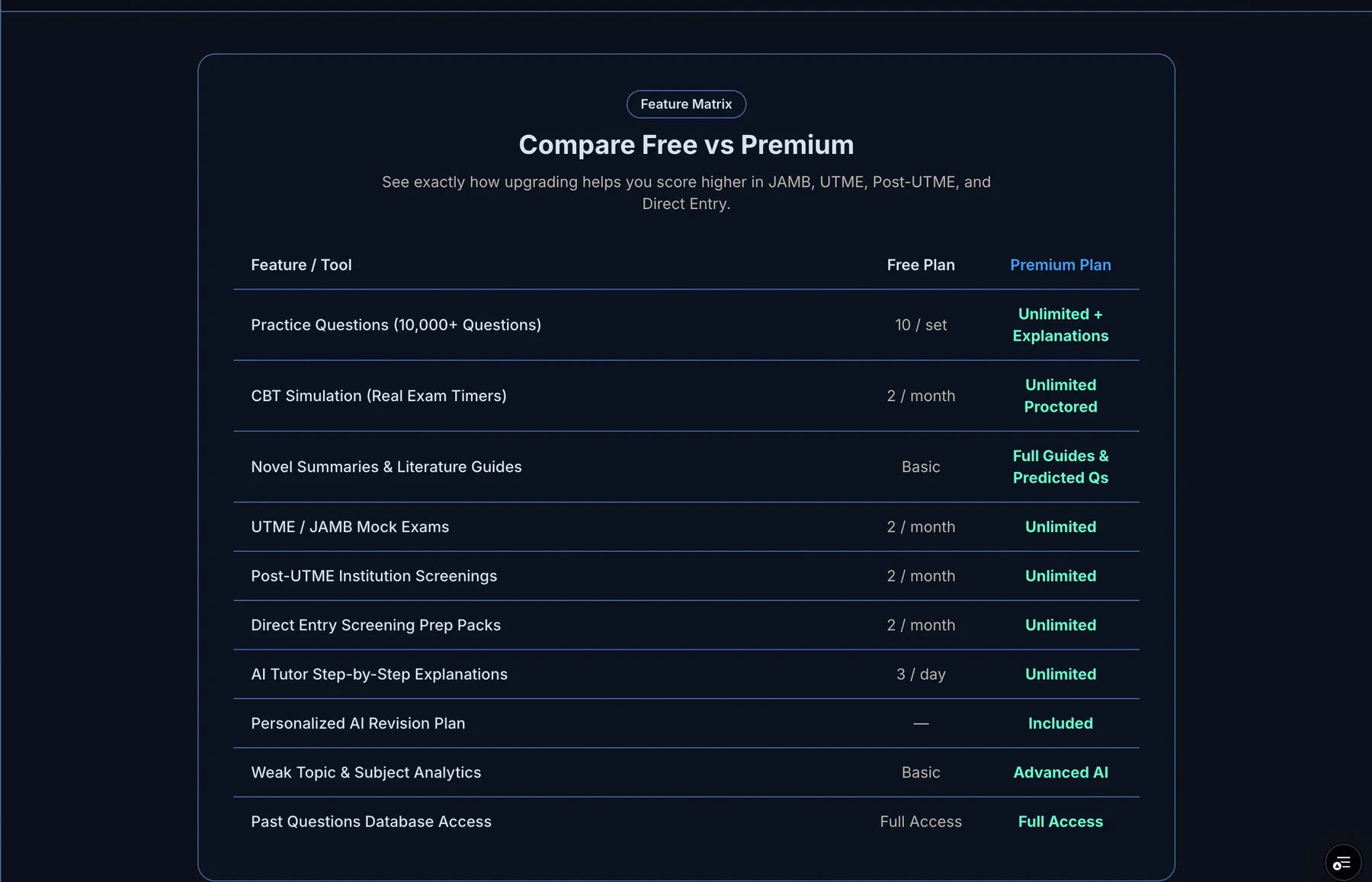Viewport: 1372px width, 882px height.
Task: Select Direct Entry Screening Prep Packs row
Action: pos(686,625)
